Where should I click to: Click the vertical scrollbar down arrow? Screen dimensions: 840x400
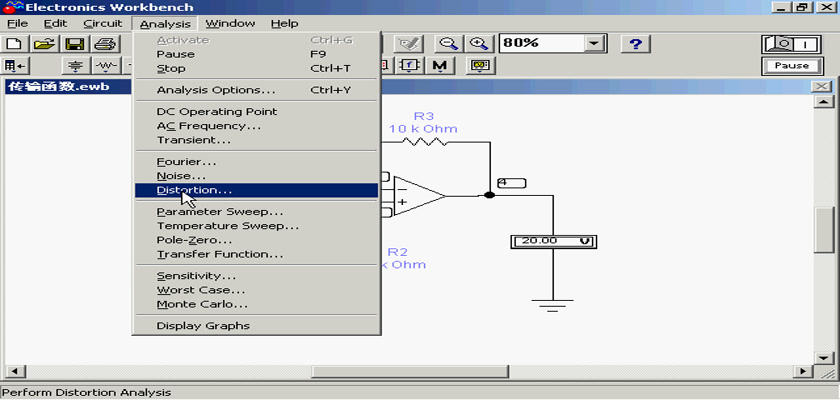[x=823, y=357]
